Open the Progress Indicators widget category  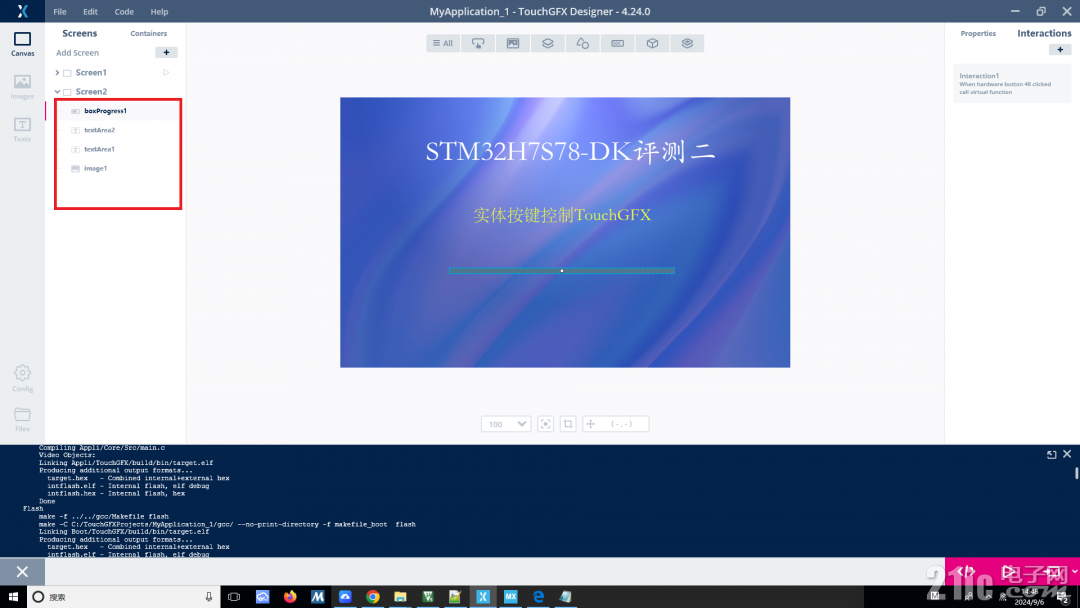pos(618,43)
